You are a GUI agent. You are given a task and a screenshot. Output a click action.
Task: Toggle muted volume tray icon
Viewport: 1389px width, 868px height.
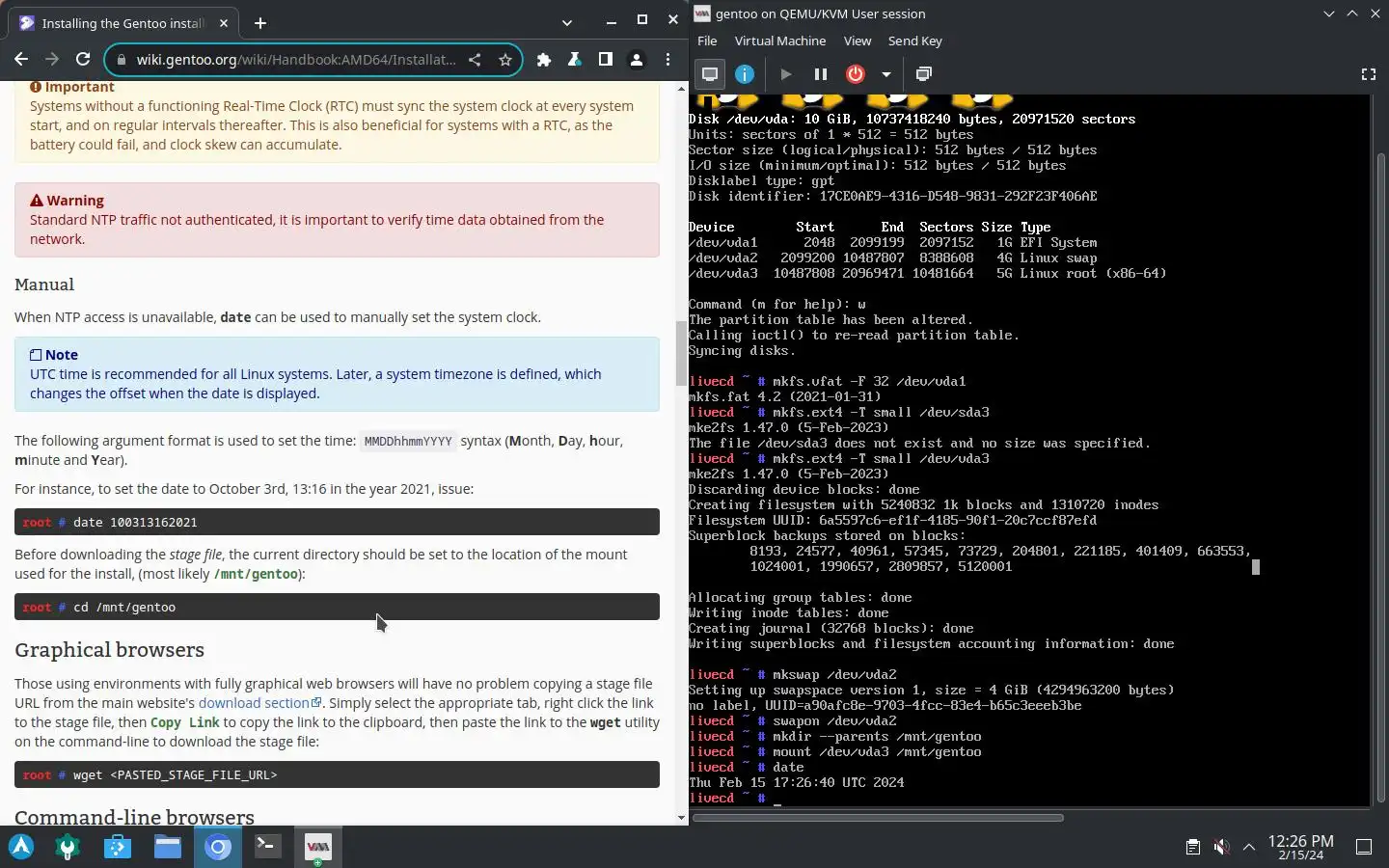[1221, 847]
